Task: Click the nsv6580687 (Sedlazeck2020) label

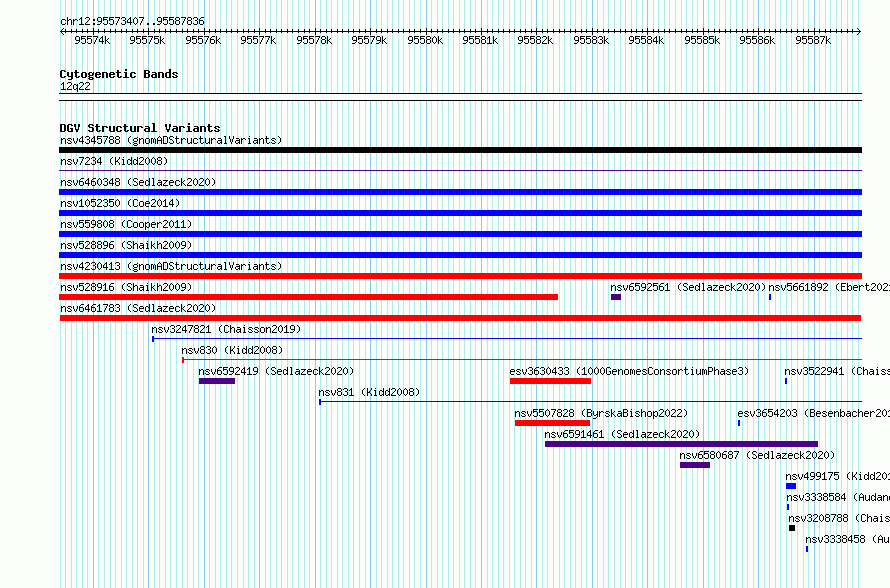Action: pyautogui.click(x=757, y=455)
